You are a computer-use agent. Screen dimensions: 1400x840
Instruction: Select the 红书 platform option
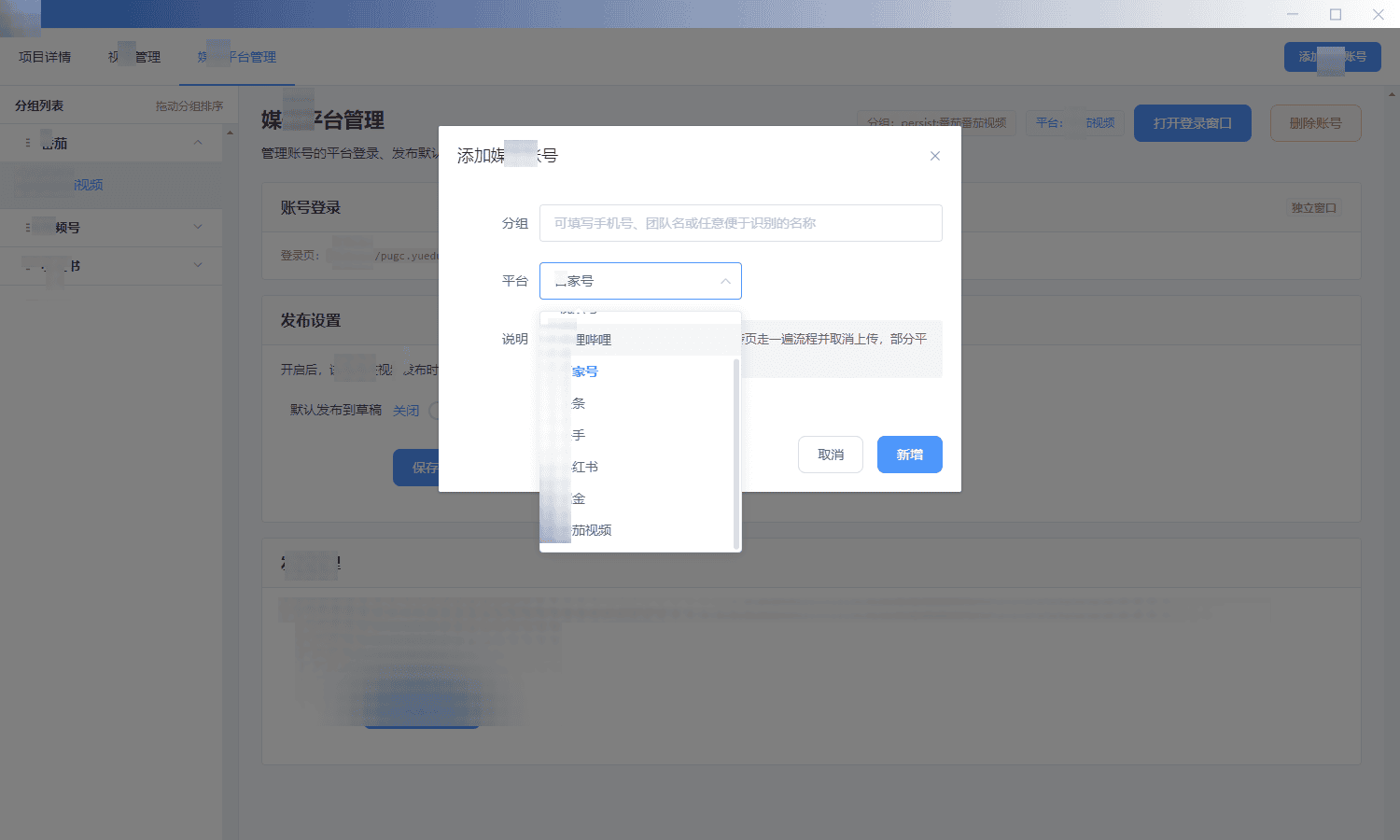(x=637, y=467)
